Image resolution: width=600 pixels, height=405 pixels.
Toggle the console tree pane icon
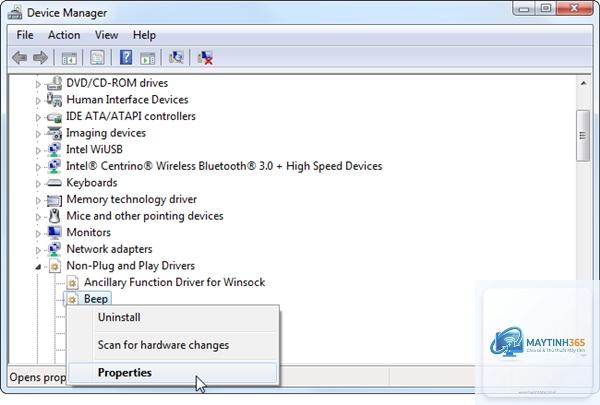coord(69,58)
